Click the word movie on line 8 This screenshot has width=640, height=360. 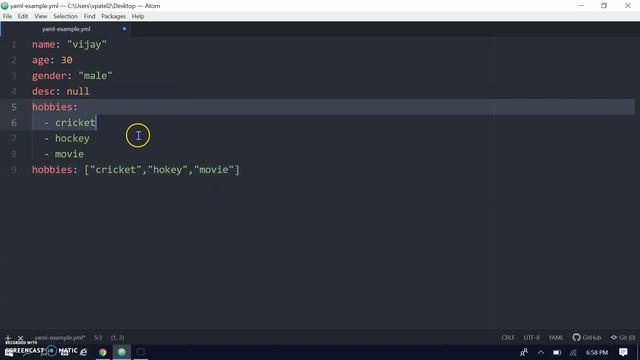69,154
